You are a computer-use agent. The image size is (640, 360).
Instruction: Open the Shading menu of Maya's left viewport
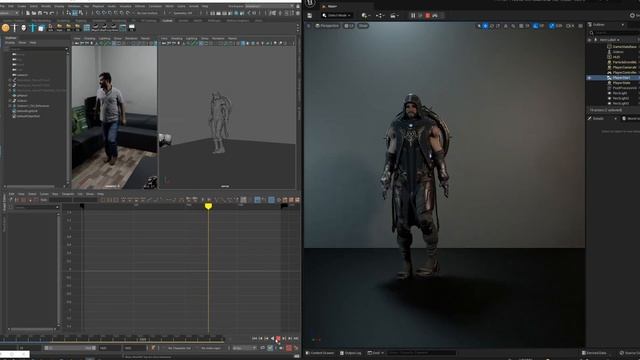click(89, 38)
